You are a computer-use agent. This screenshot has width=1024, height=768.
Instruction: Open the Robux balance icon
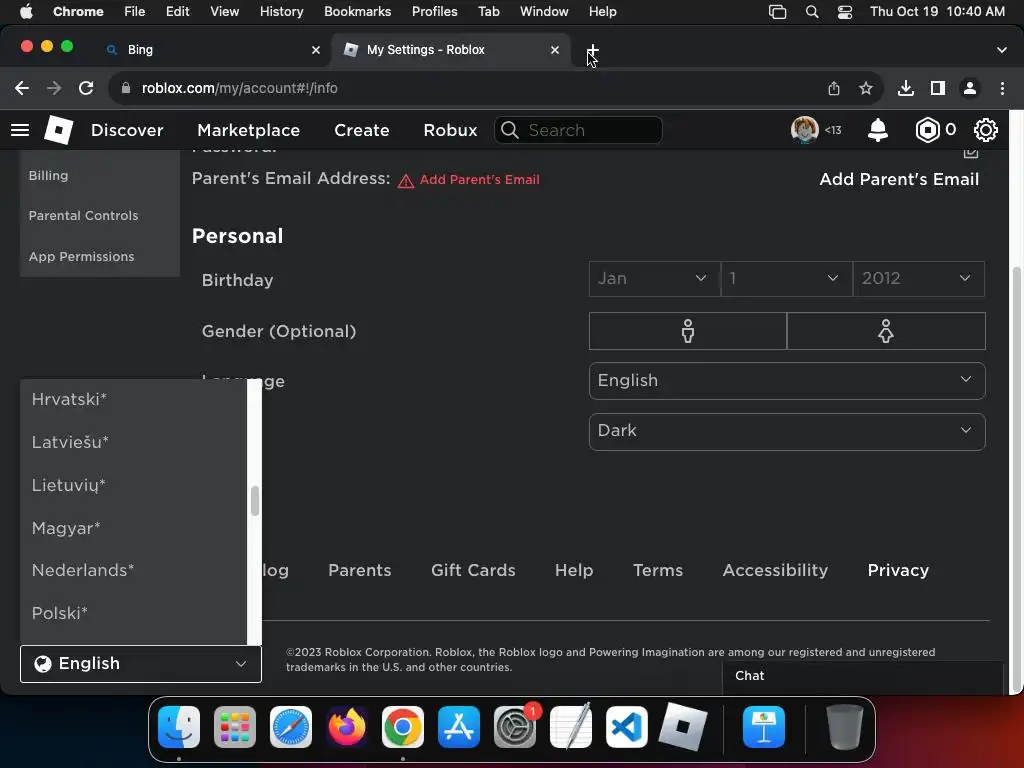tap(927, 130)
